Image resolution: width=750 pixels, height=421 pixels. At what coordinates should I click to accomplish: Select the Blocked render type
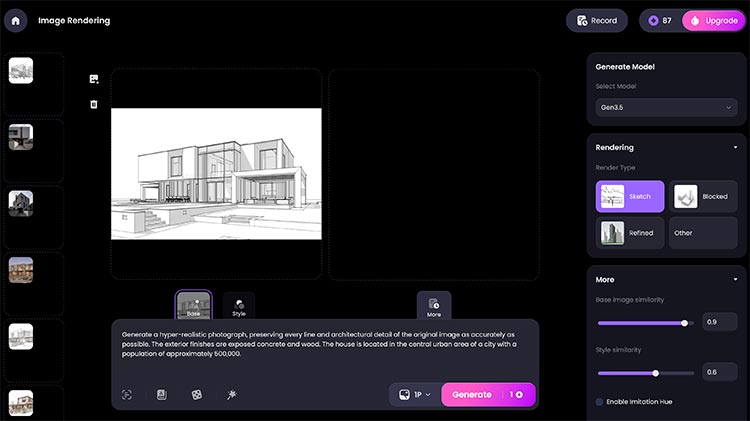tap(703, 197)
